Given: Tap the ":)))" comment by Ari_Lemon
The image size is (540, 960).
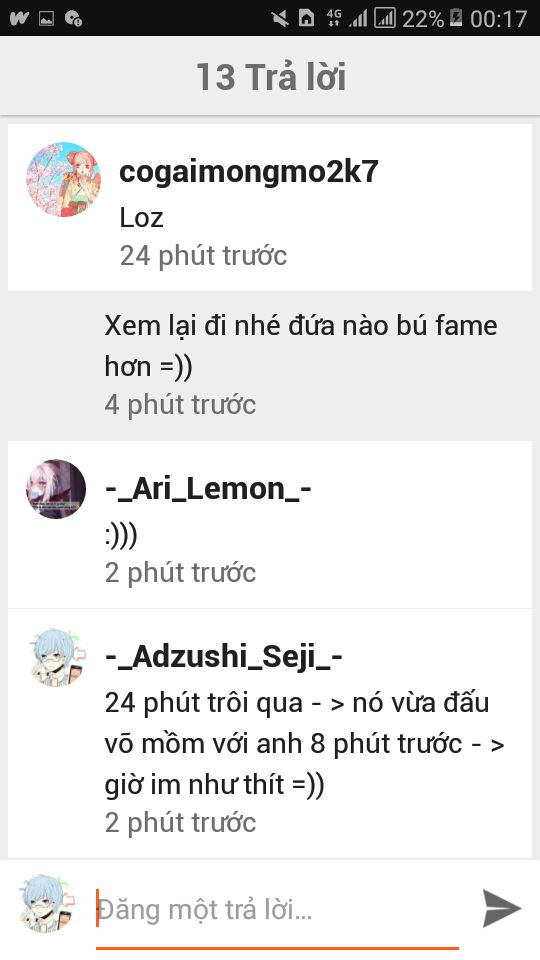Looking at the screenshot, I should [x=121, y=536].
